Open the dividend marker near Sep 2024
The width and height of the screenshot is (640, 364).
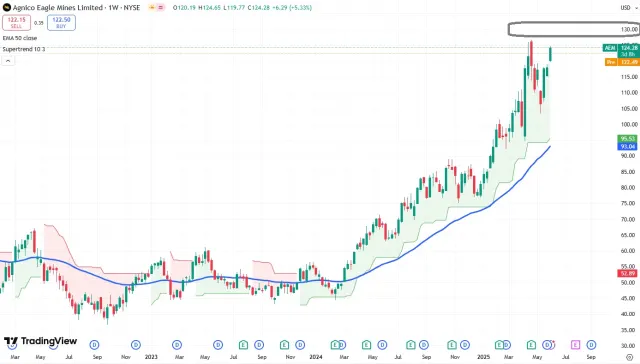[x=424, y=345]
